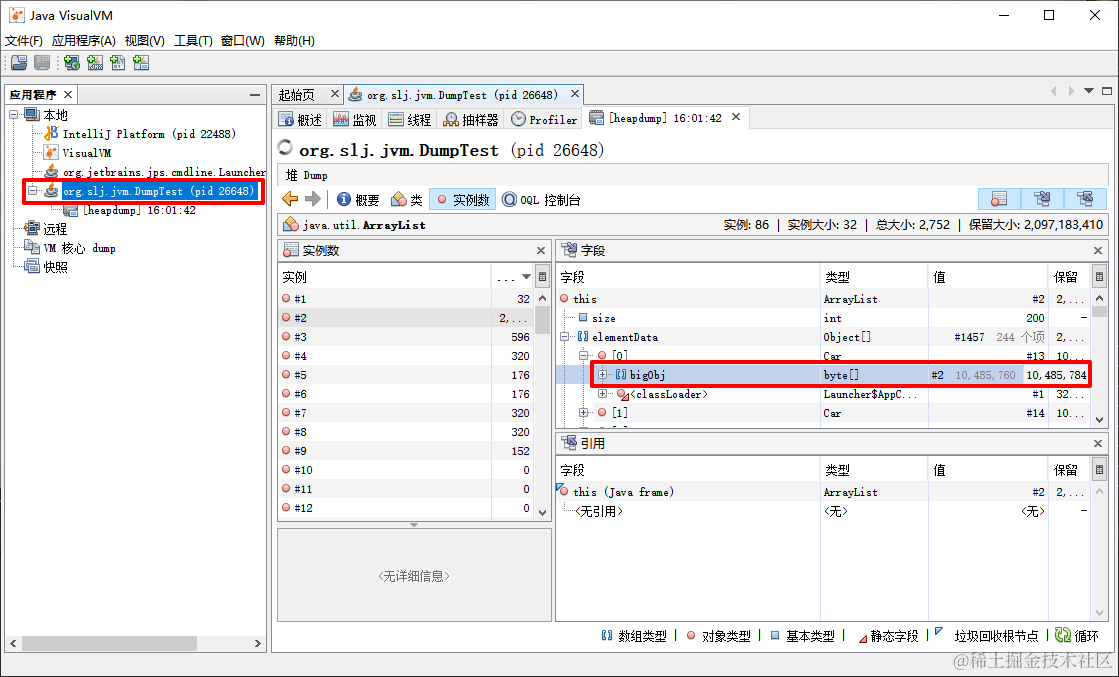
Task: Close the 起始页 tab
Action: pos(334,94)
